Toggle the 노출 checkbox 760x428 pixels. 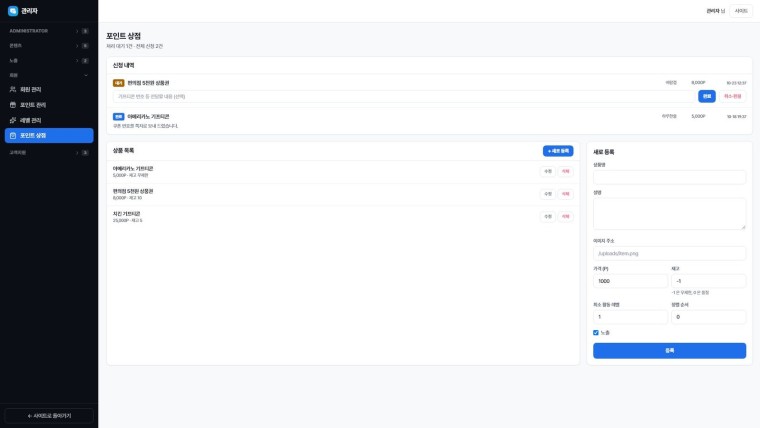(596, 333)
